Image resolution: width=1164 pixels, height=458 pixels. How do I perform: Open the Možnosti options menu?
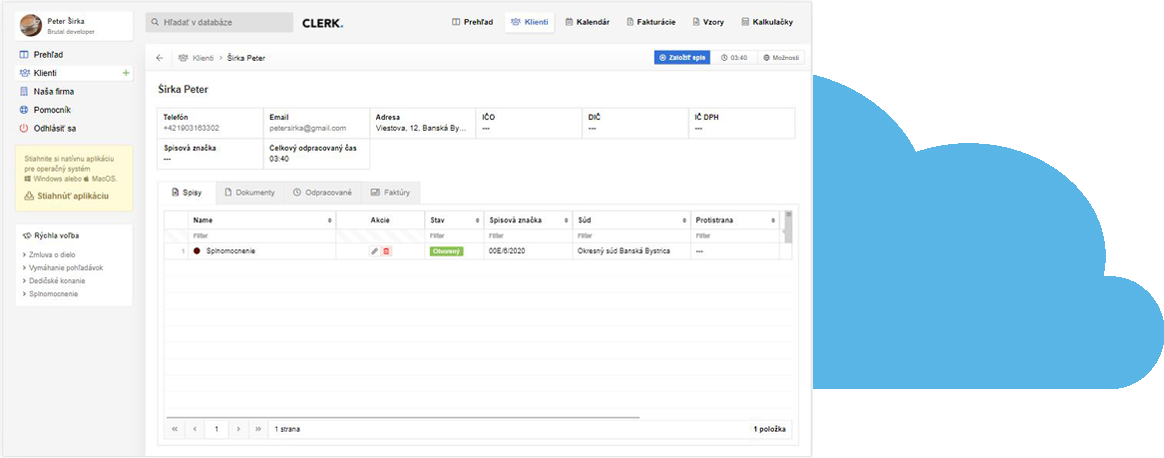pyautogui.click(x=781, y=58)
